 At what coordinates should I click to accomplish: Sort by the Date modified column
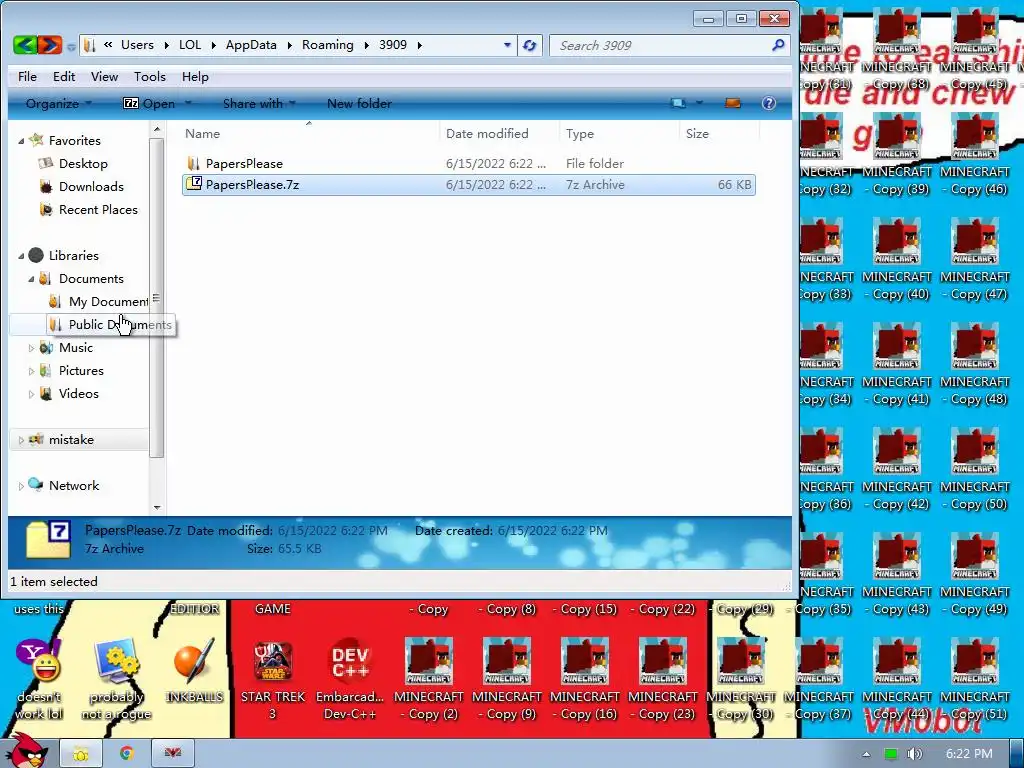(500, 133)
